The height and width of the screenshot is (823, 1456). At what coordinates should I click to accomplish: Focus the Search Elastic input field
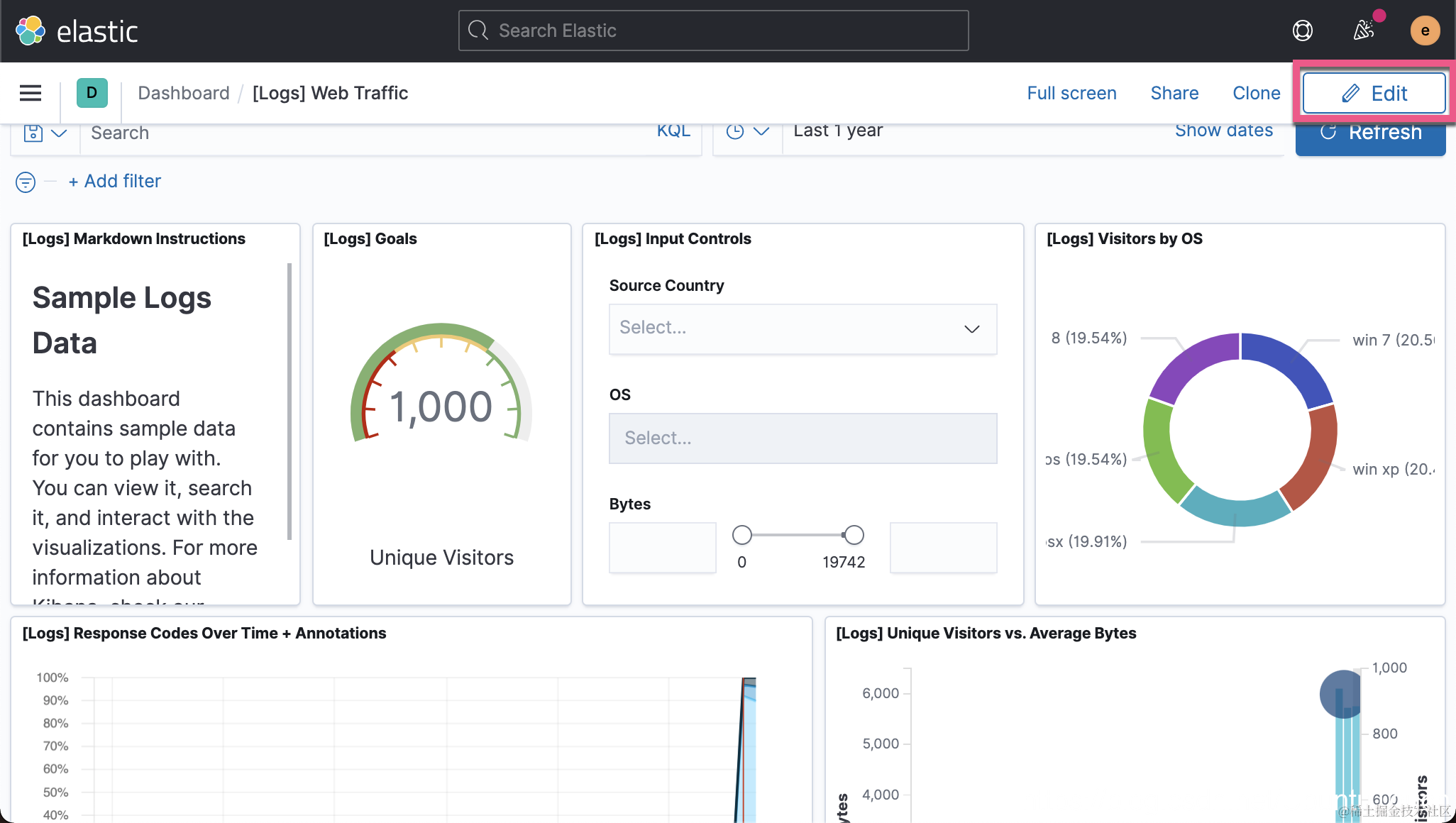click(x=713, y=31)
